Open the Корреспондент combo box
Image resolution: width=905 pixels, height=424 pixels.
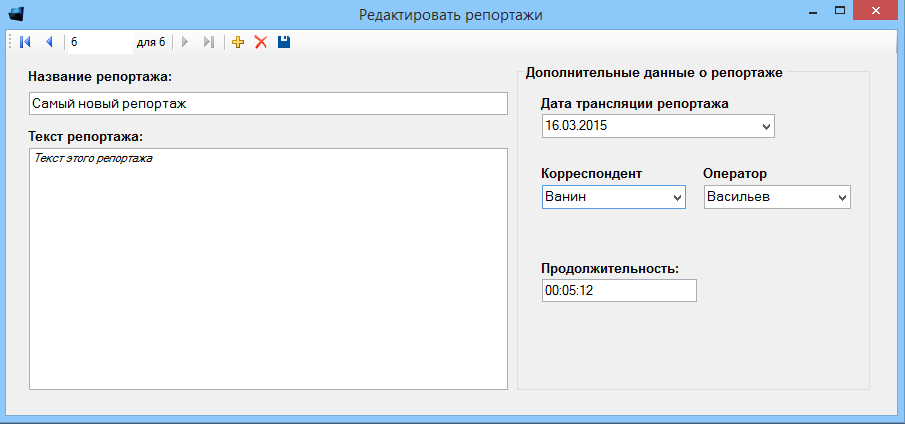coord(677,198)
